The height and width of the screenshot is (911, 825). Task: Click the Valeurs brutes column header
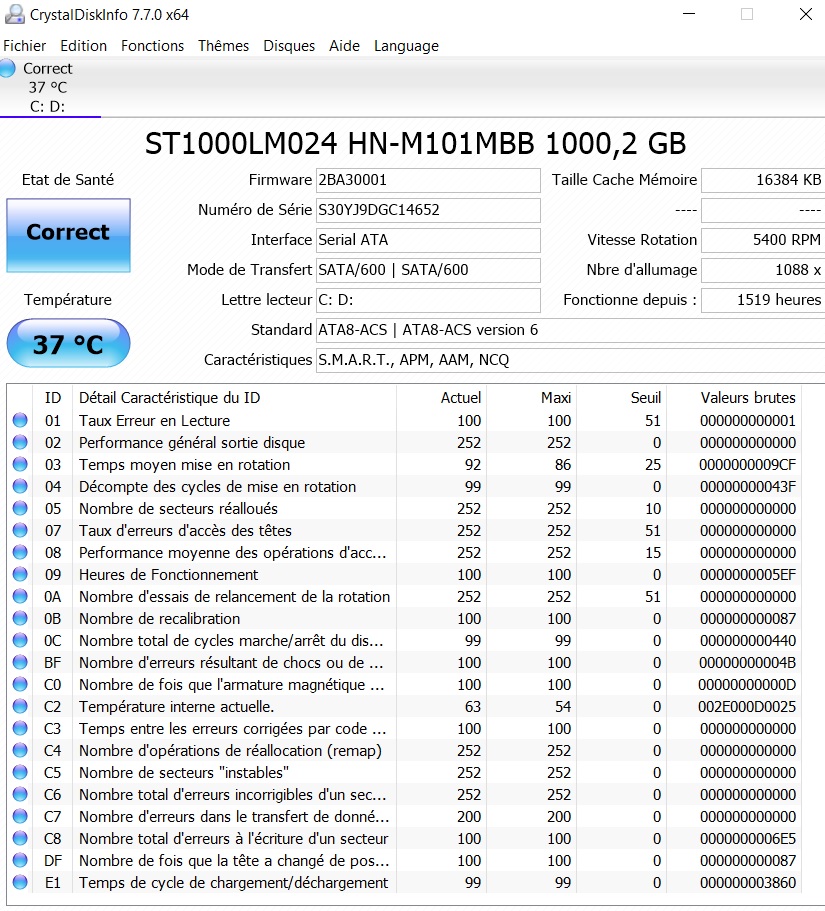[734, 398]
